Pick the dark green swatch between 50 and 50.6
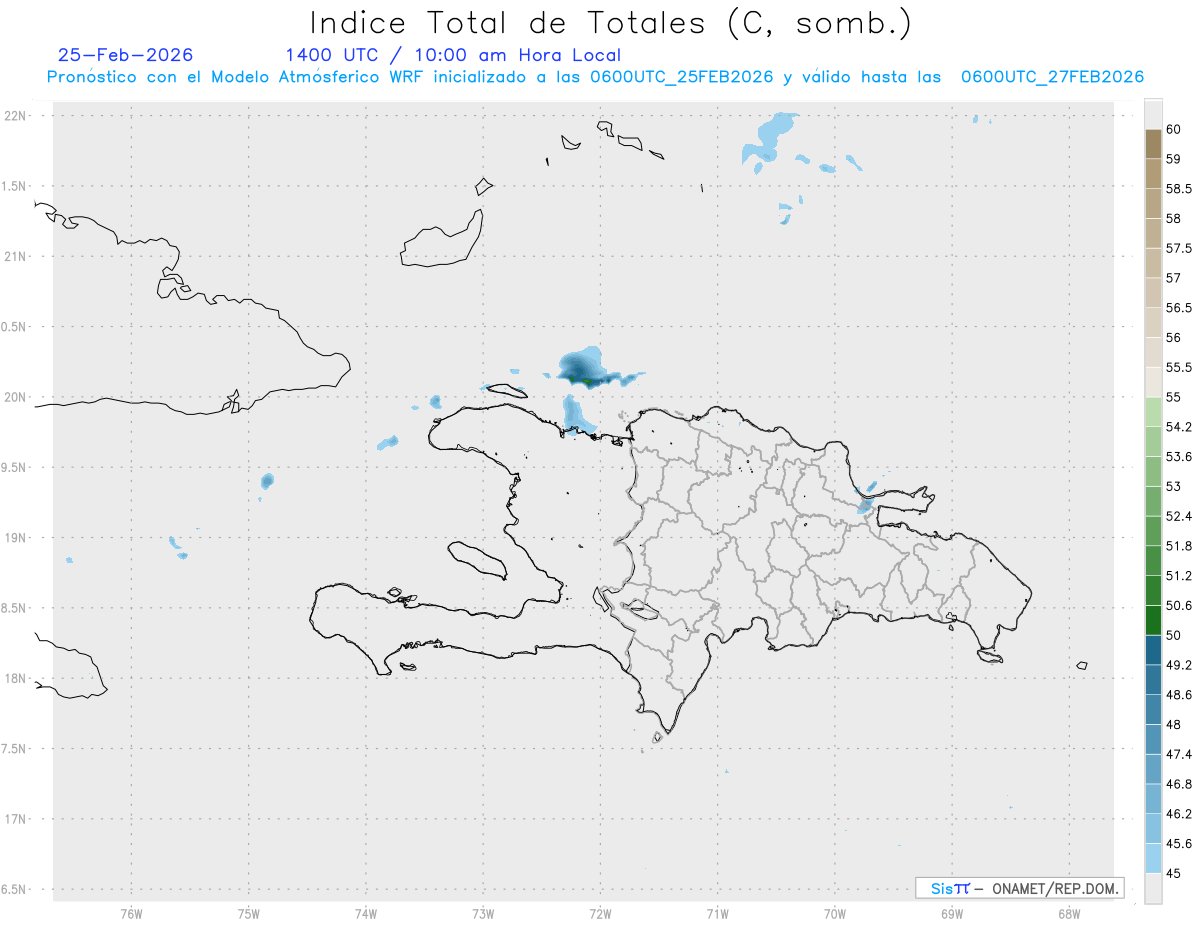The height and width of the screenshot is (927, 1200). (1153, 620)
